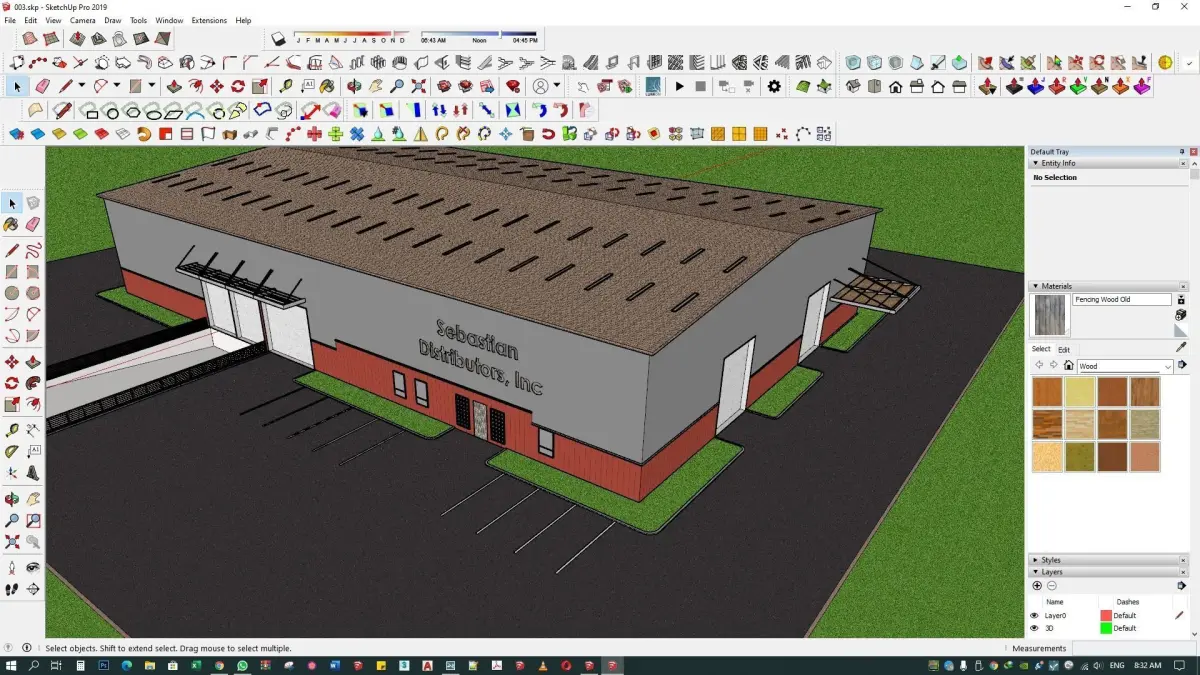Hide the 3D layer using its eye icon
Viewport: 1200px width, 675px height.
coord(1034,628)
